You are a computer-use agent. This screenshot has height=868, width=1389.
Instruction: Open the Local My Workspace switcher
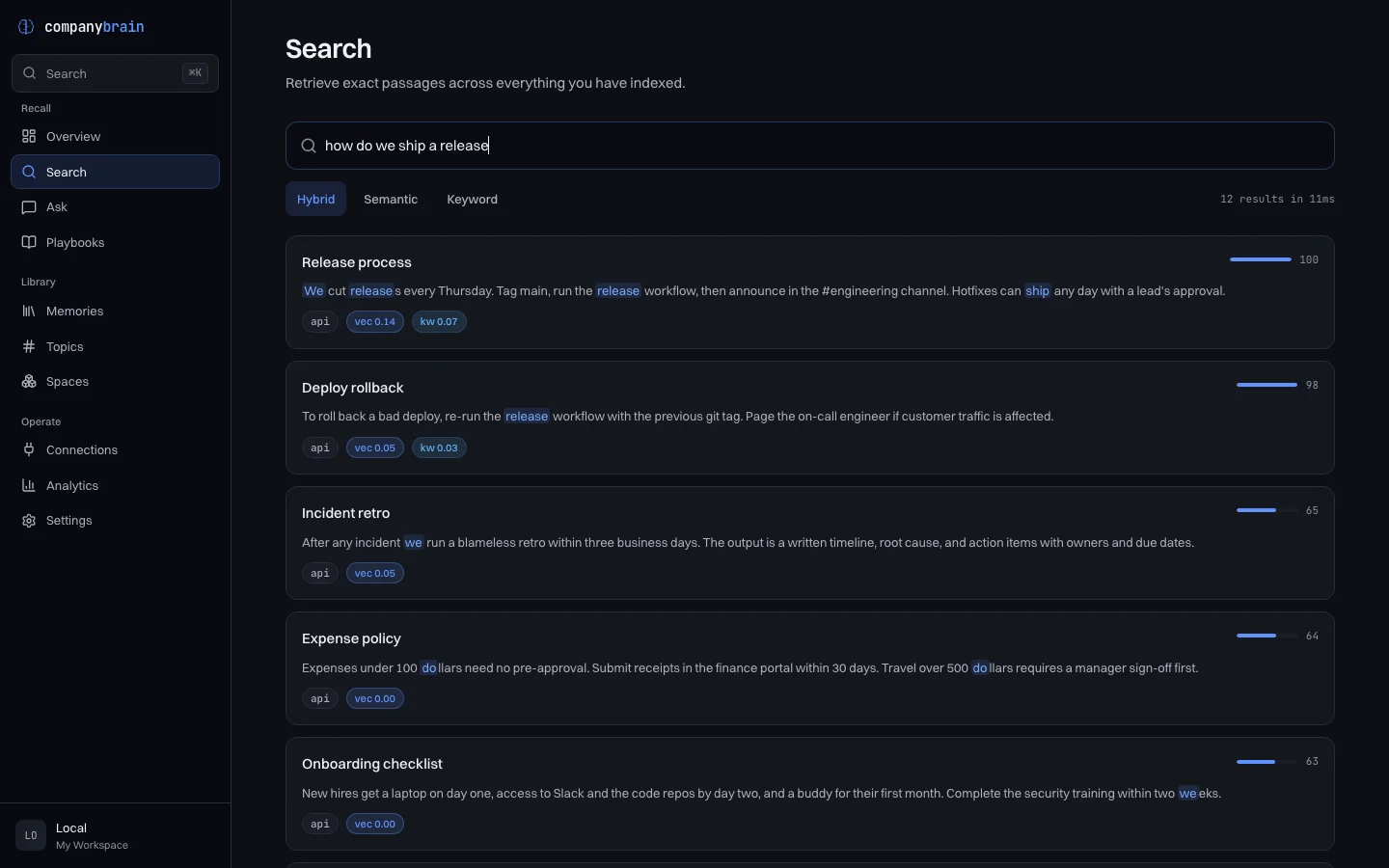[x=115, y=835]
